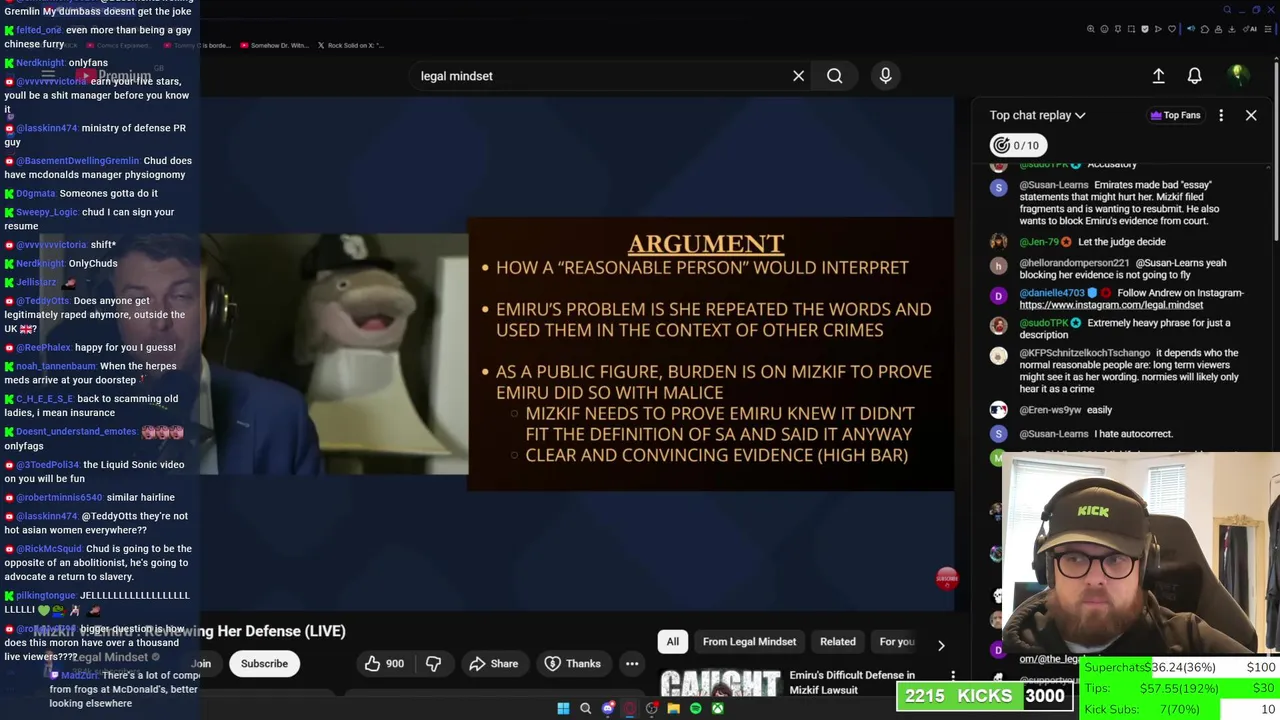The image size is (1280, 720).
Task: Open File Explorer from the taskbar
Action: (674, 708)
